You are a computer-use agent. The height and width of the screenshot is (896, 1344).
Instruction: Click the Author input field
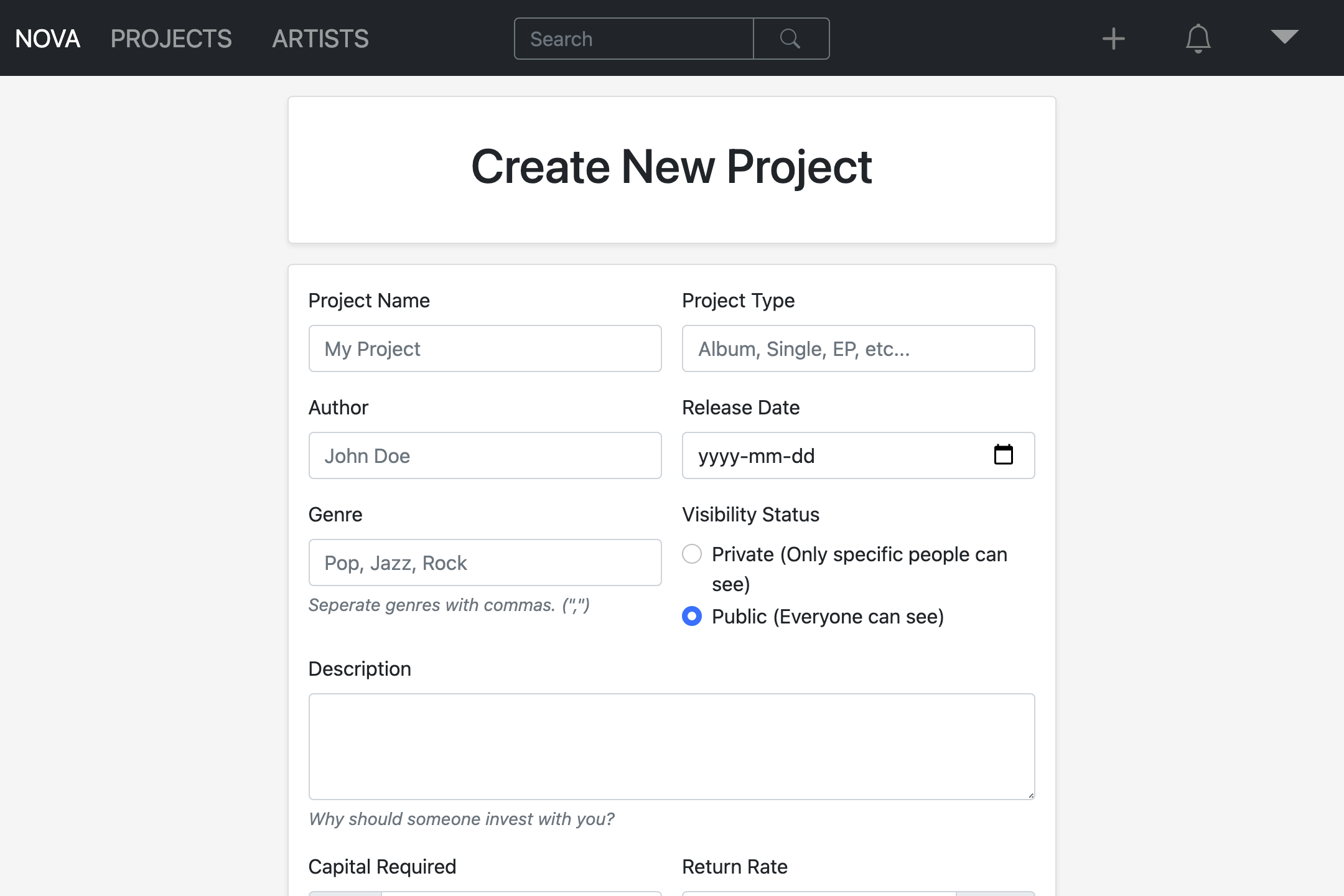tap(485, 455)
